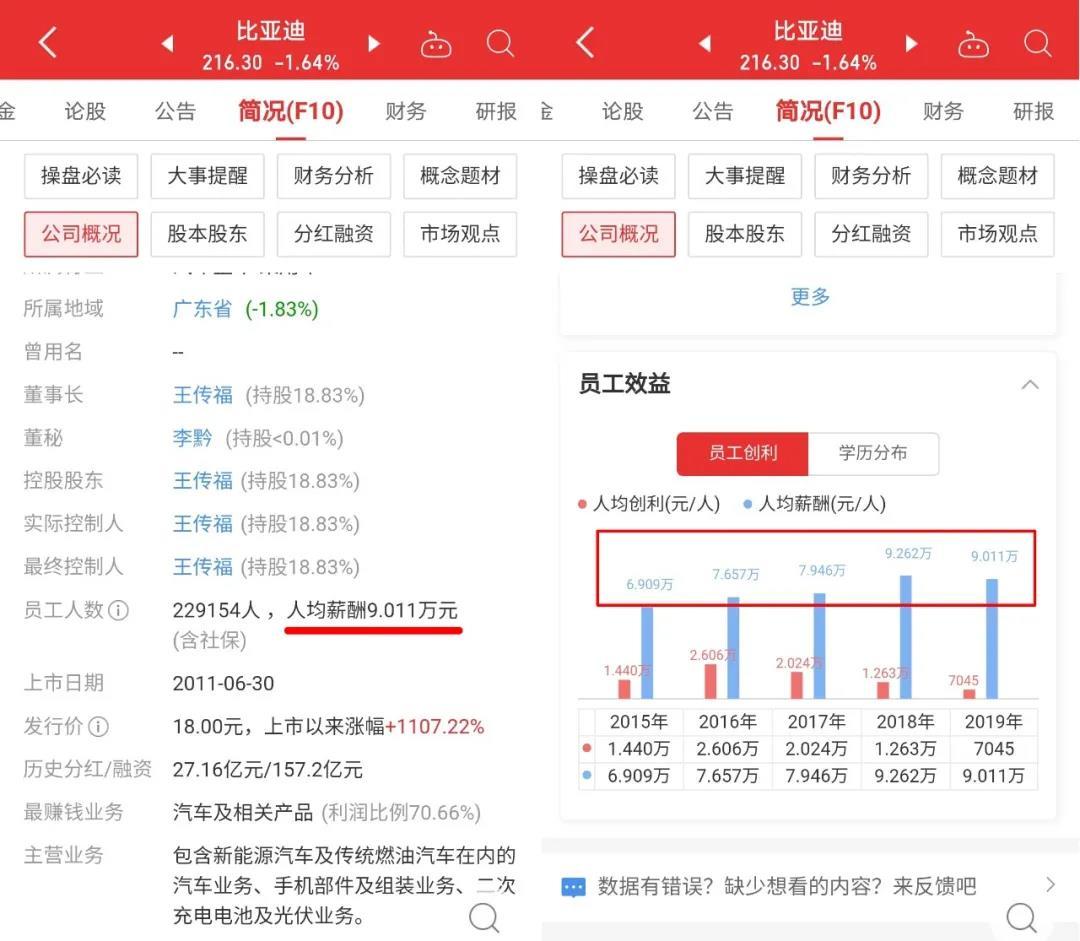Collapse the 员工效益 section chevron
Viewport: 1080px width, 941px height.
click(x=1030, y=384)
